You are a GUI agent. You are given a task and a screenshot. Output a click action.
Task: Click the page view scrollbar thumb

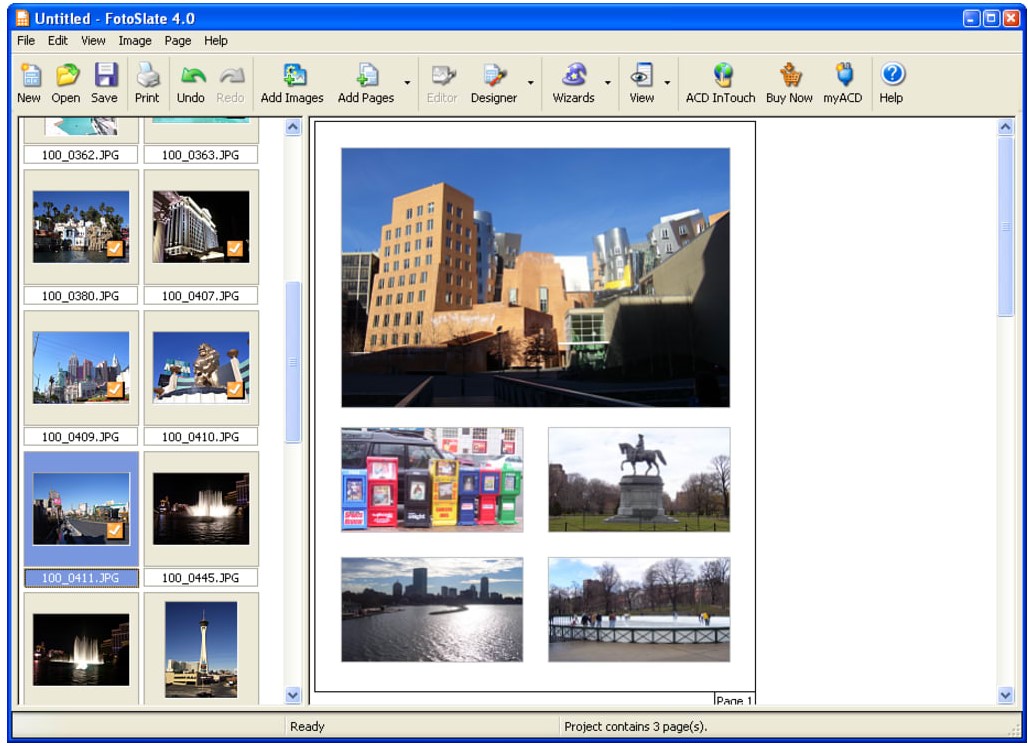coord(1005,227)
